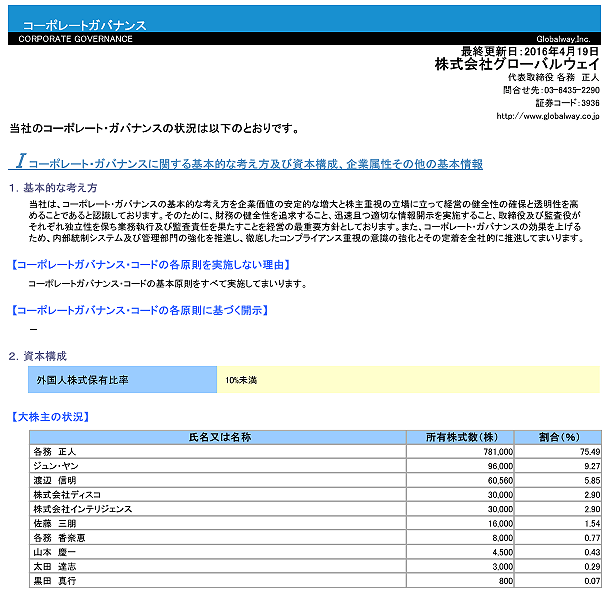Viewport: 608px width, 597px height.
Task: Click the share count 800
Action: [506, 581]
